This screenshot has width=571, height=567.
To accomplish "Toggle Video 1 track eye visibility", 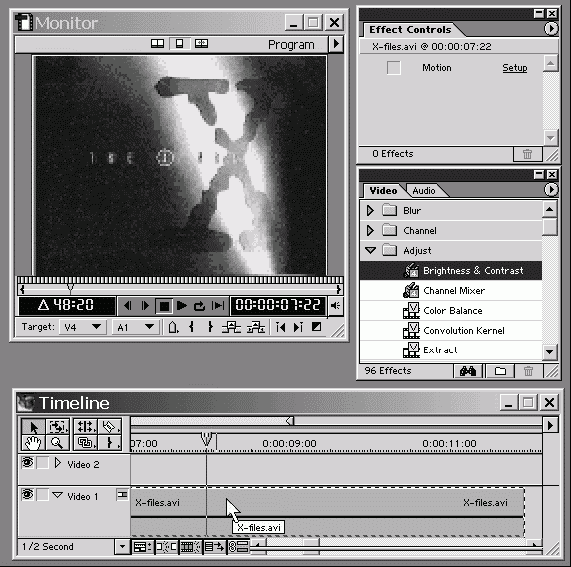I will (x=27, y=495).
